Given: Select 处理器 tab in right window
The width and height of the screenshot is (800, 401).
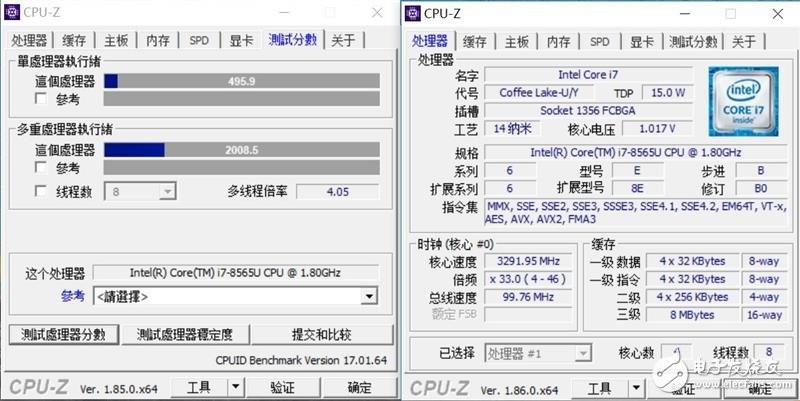Looking at the screenshot, I should 430,40.
